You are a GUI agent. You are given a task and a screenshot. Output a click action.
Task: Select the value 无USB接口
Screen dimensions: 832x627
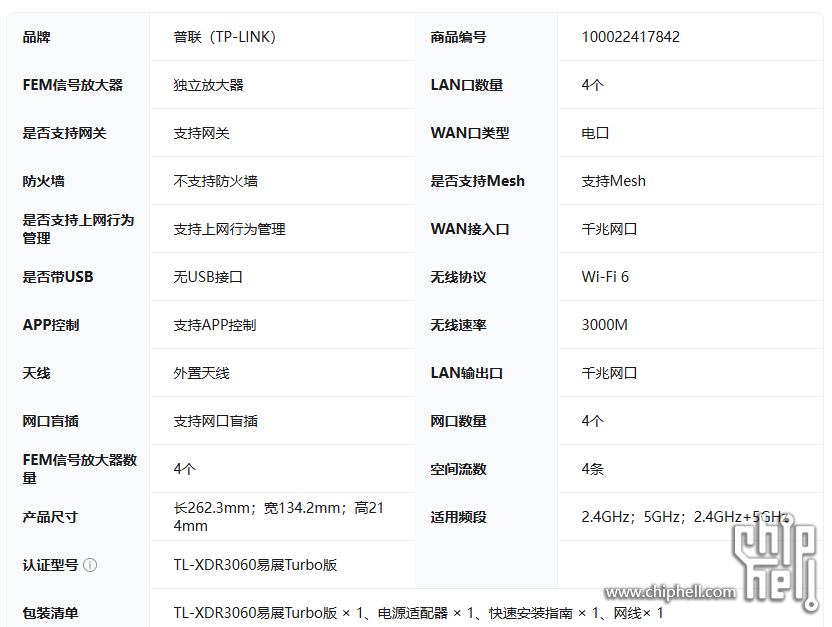point(207,277)
